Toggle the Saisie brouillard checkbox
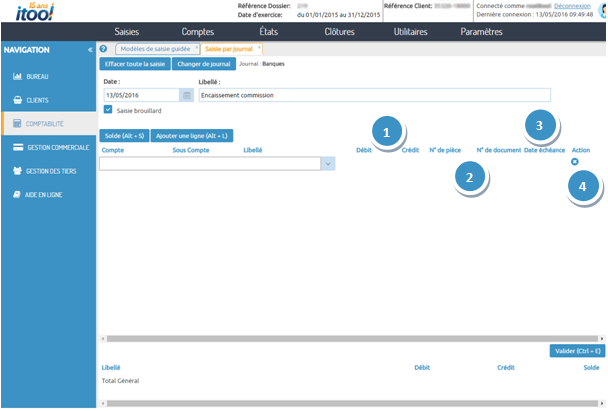608x411 pixels. click(x=108, y=110)
